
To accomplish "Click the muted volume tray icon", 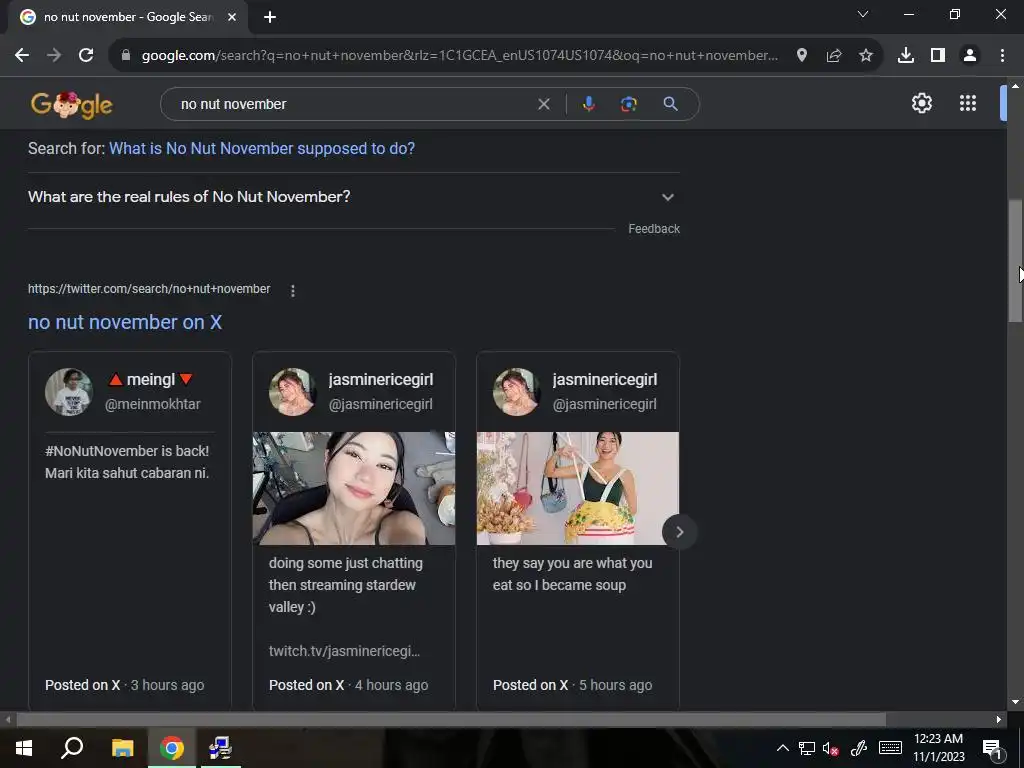I will (831, 748).
